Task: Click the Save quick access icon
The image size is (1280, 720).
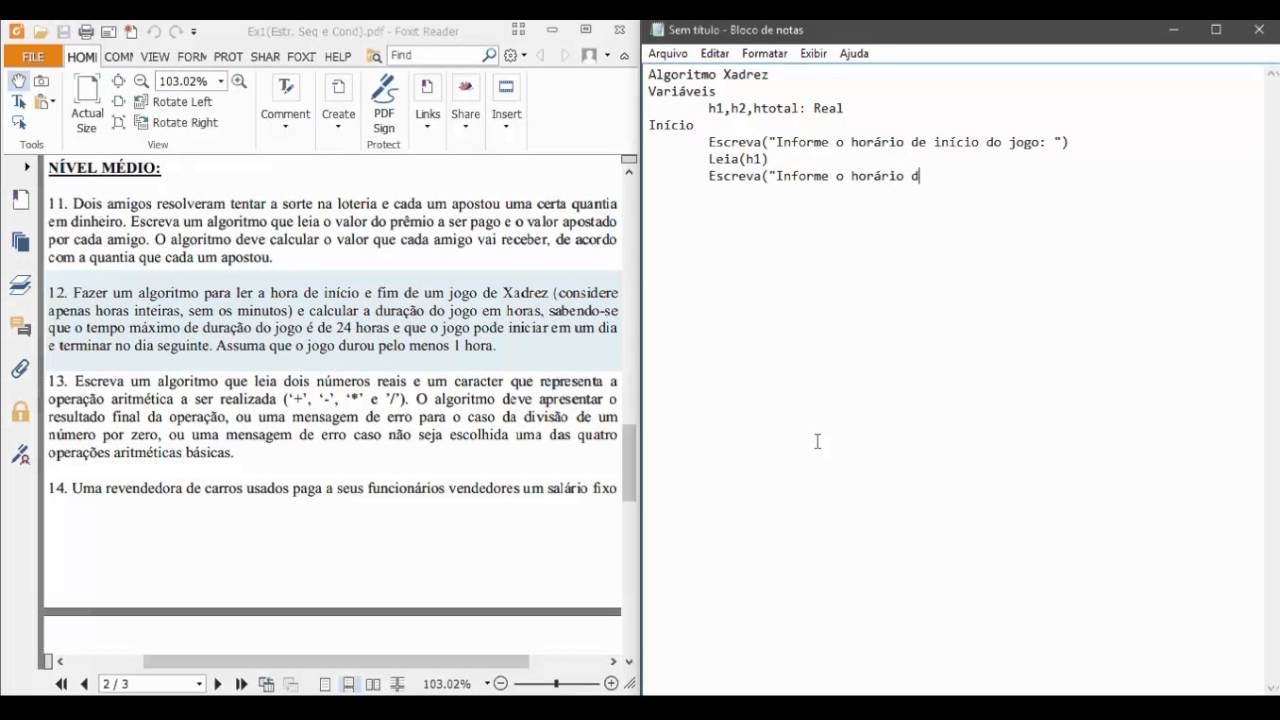Action: pyautogui.click(x=64, y=32)
